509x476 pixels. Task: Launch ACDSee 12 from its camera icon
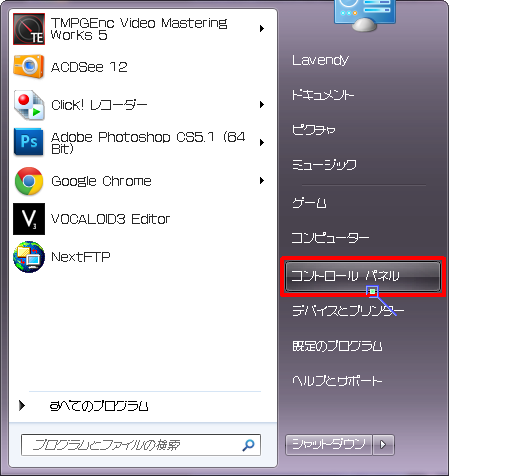[x=29, y=67]
